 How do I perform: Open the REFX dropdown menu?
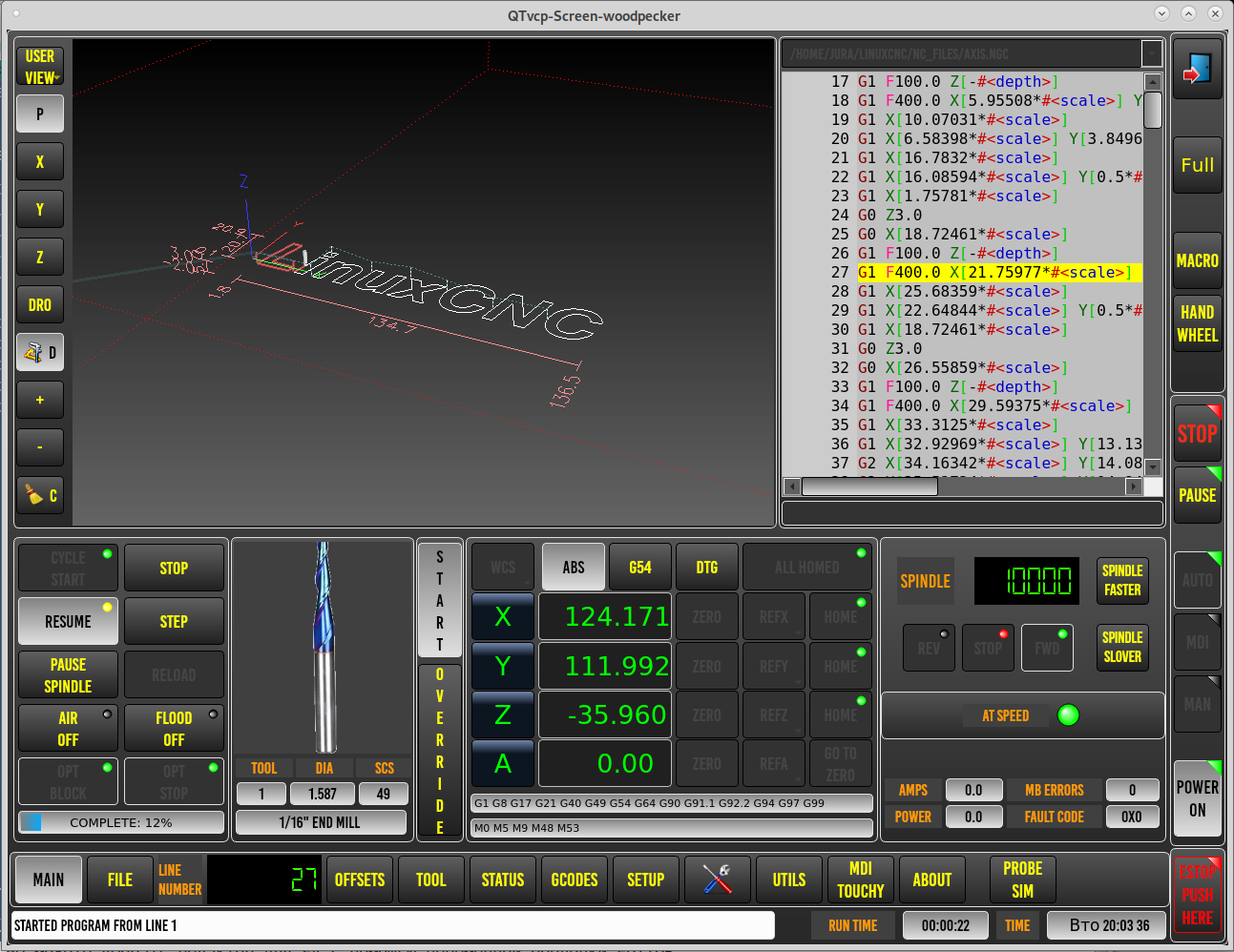774,617
